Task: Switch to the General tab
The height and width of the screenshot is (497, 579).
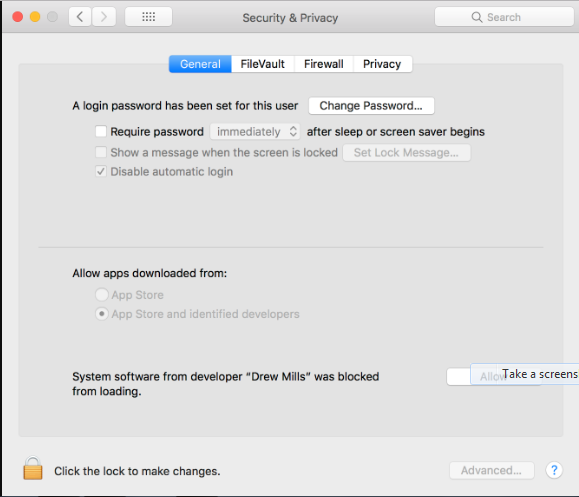Action: pos(200,64)
